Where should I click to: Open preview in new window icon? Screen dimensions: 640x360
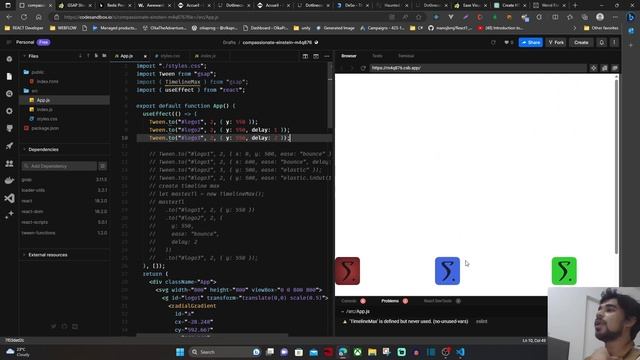point(604,68)
